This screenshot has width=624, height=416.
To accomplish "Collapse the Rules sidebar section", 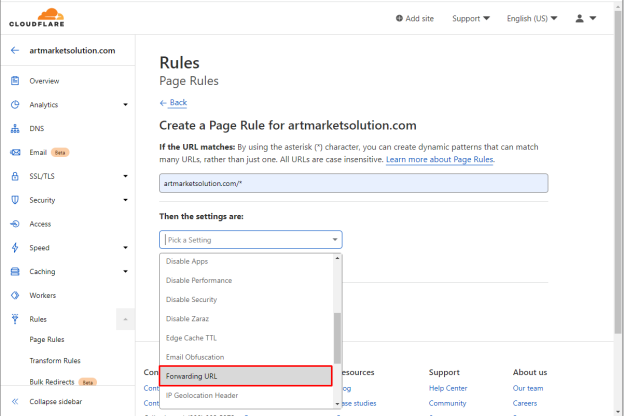I will click(x=125, y=319).
